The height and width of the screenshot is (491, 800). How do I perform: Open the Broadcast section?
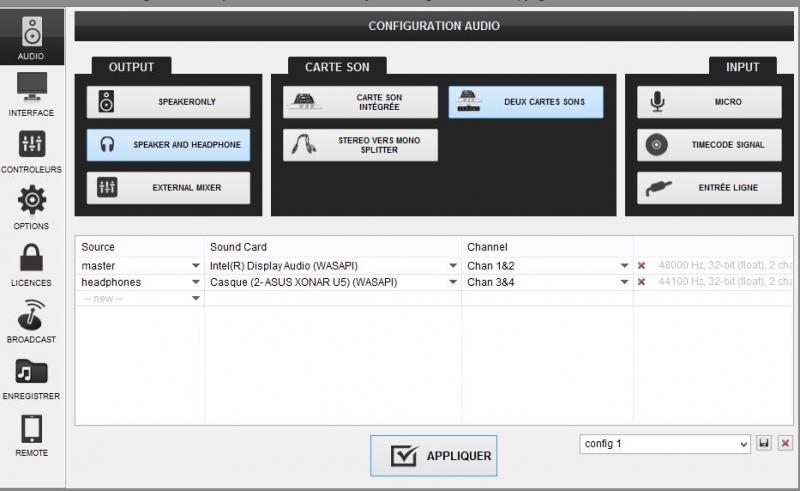[31, 320]
